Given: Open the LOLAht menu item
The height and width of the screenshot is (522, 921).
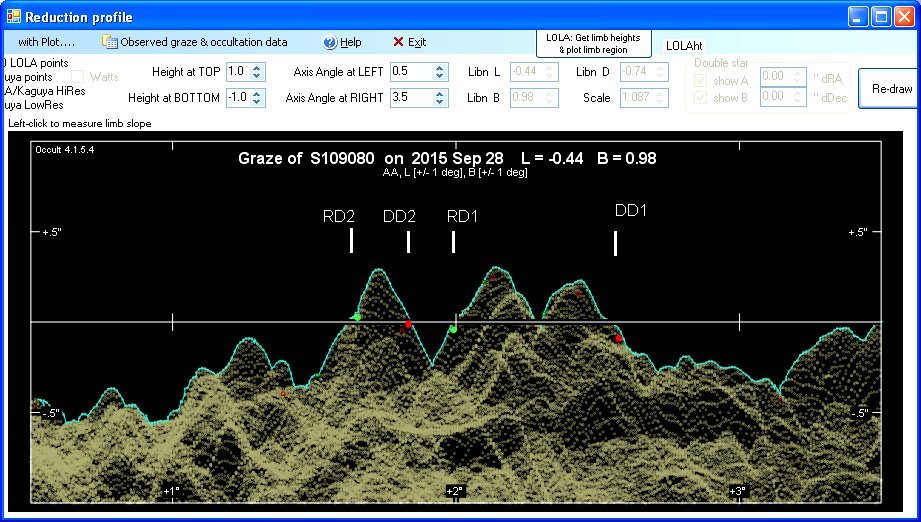Looking at the screenshot, I should 686,46.
